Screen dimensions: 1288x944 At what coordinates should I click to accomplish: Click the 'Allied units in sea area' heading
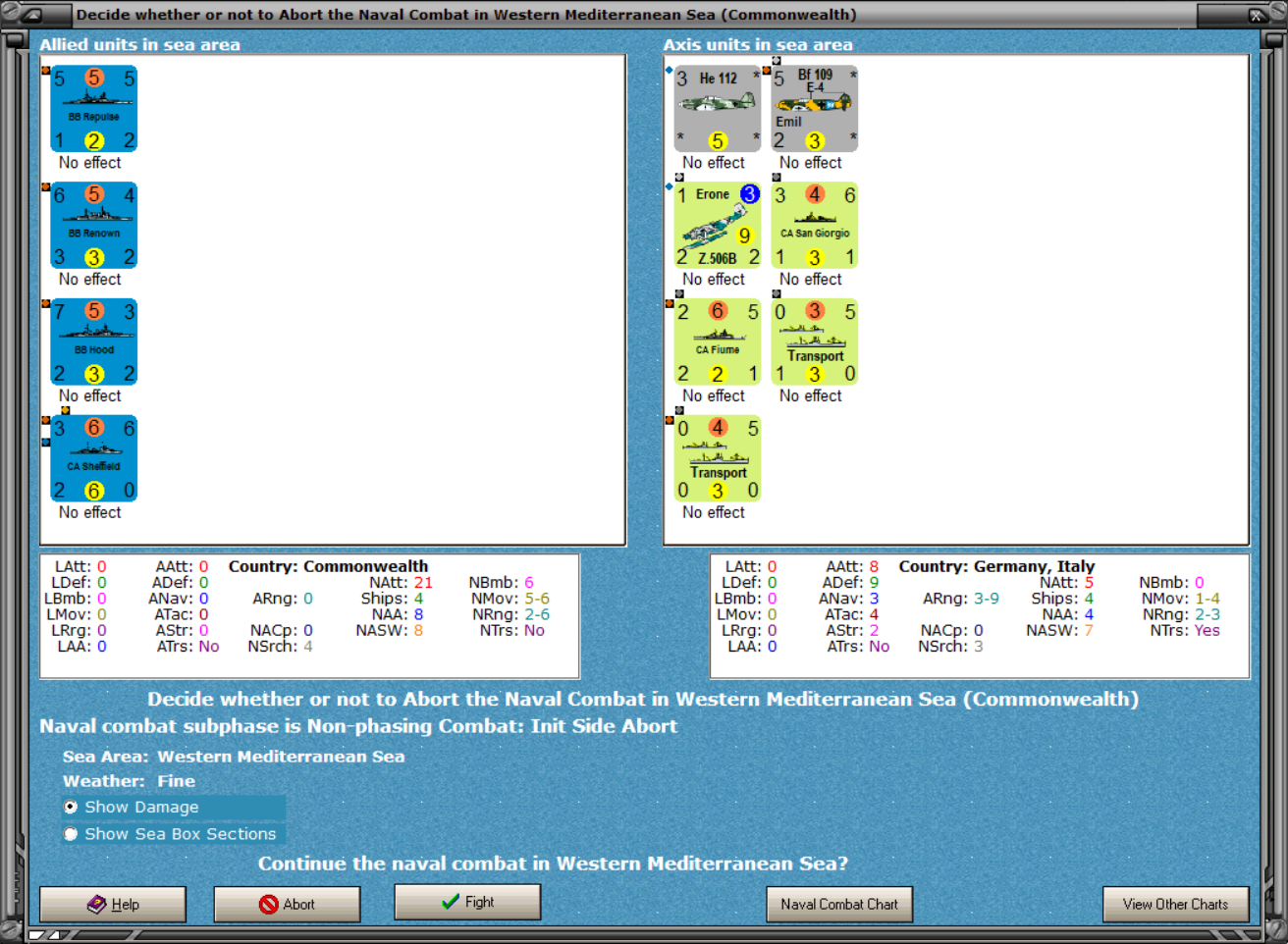coord(139,44)
